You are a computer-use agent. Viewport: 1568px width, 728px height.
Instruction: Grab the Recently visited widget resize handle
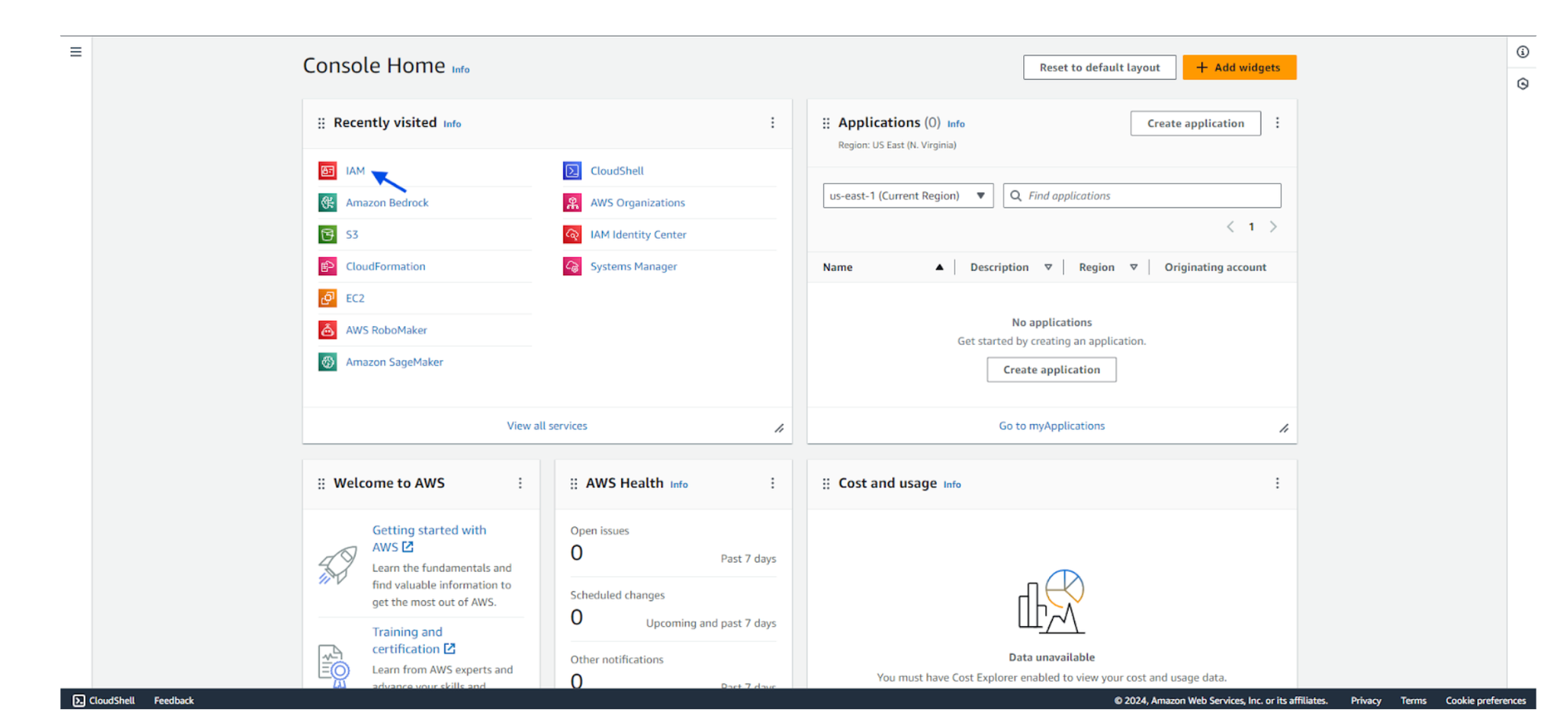tap(779, 429)
